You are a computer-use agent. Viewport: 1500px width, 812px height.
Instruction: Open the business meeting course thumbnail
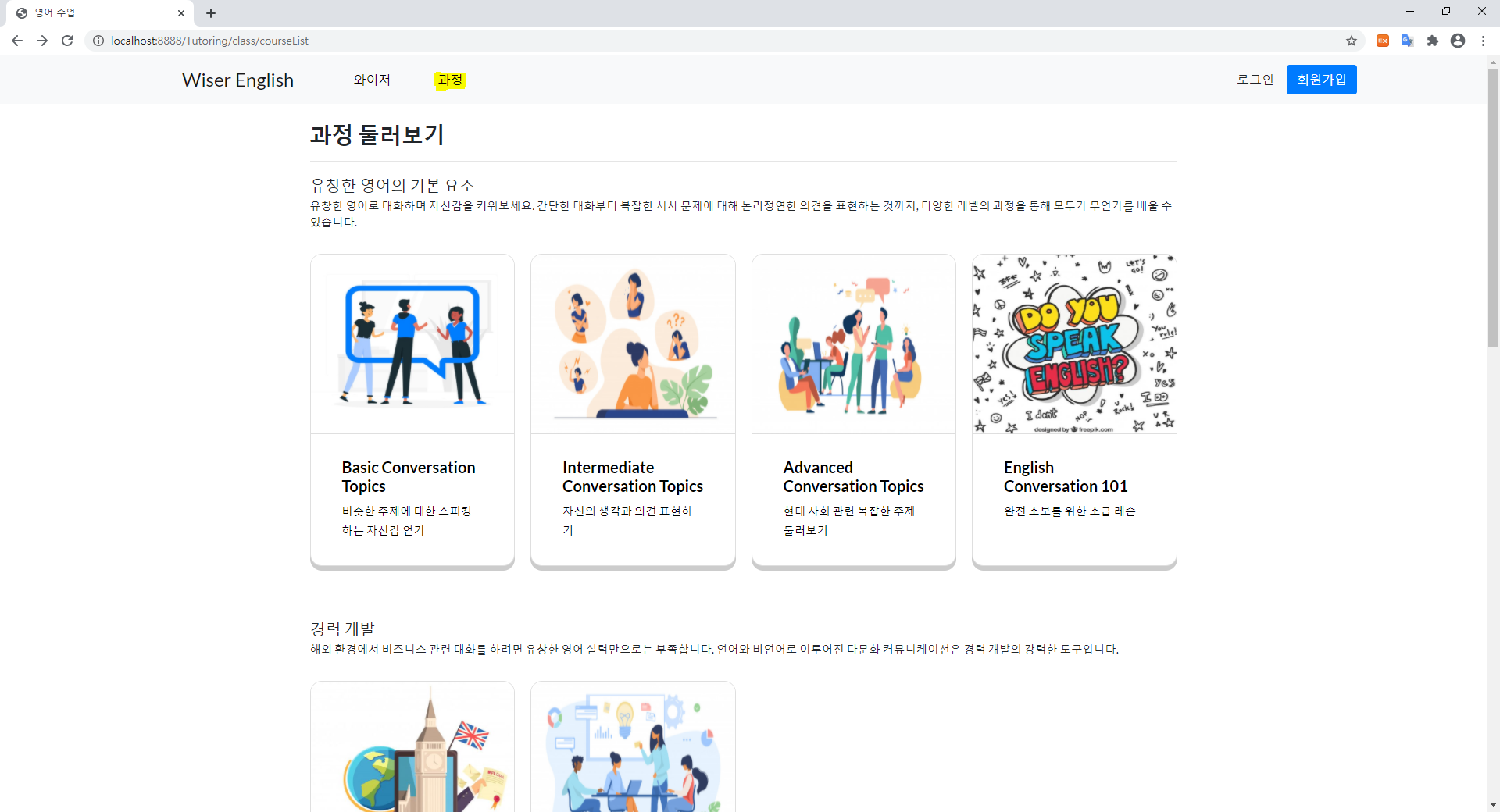(x=633, y=747)
